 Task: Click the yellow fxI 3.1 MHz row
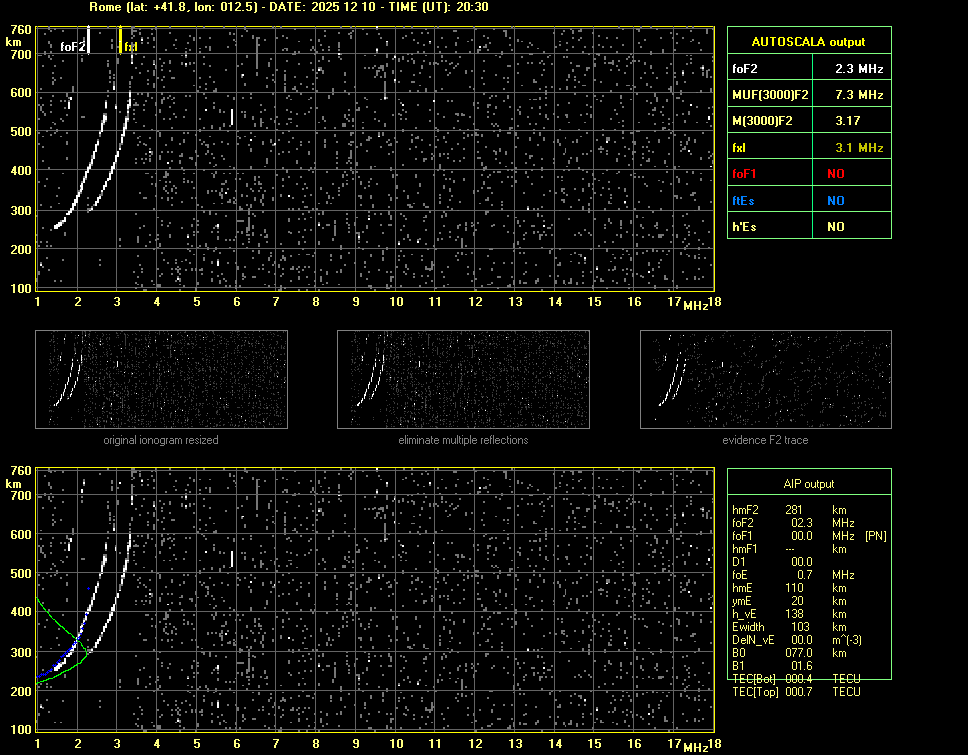808,147
